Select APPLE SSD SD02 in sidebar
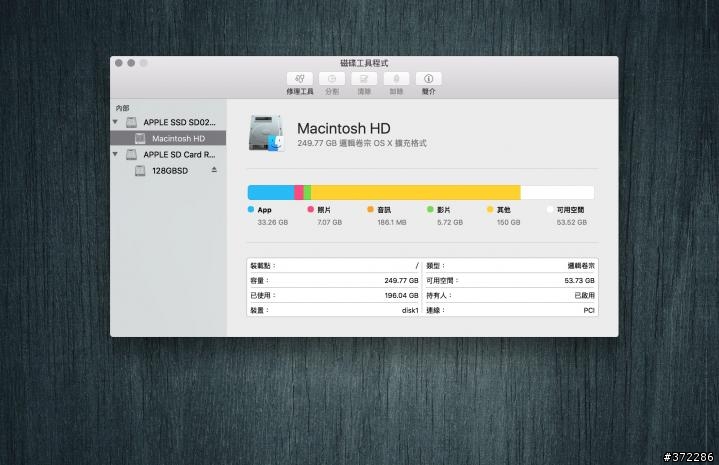 coord(179,122)
